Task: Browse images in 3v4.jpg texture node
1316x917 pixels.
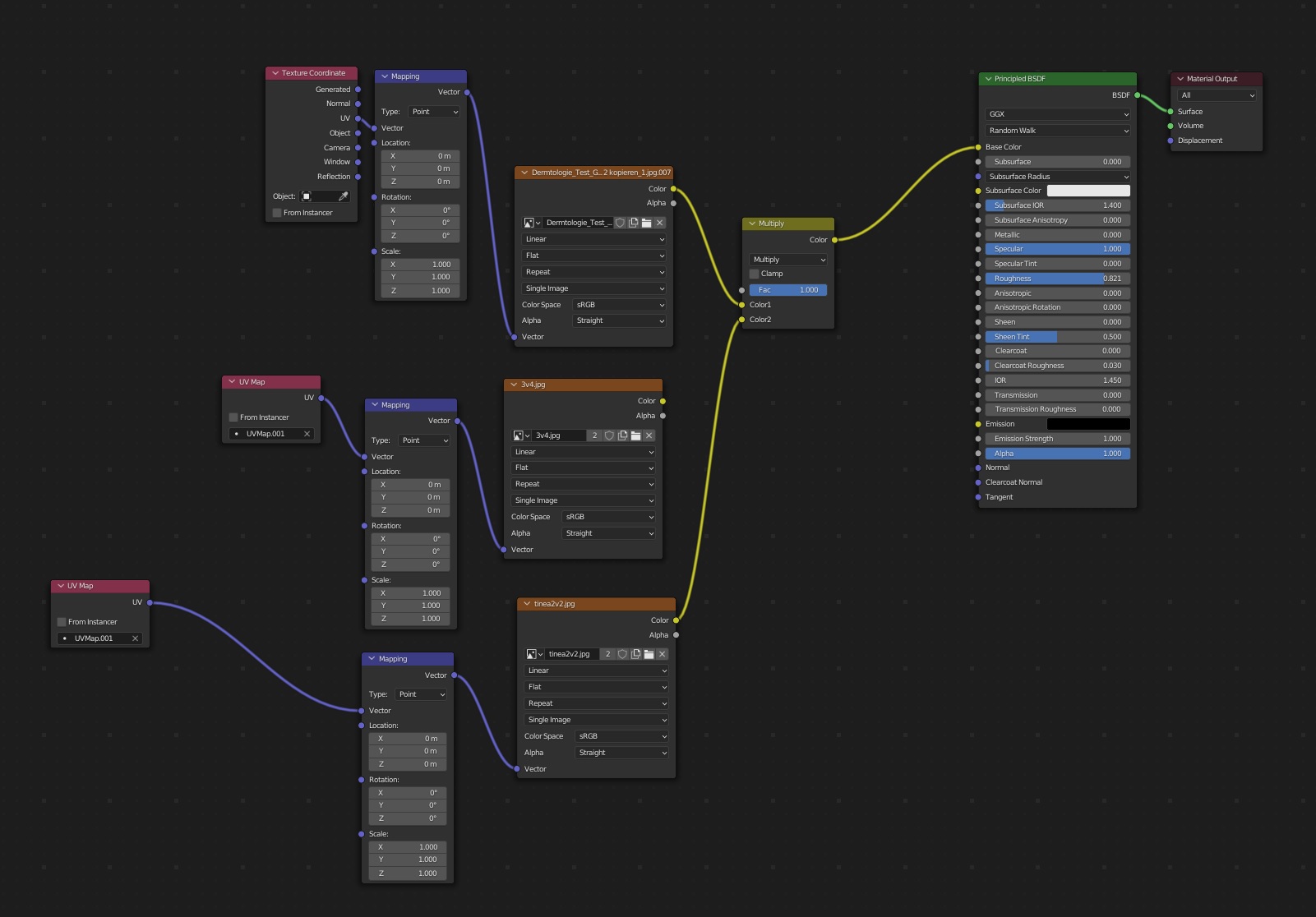Action: click(x=521, y=435)
